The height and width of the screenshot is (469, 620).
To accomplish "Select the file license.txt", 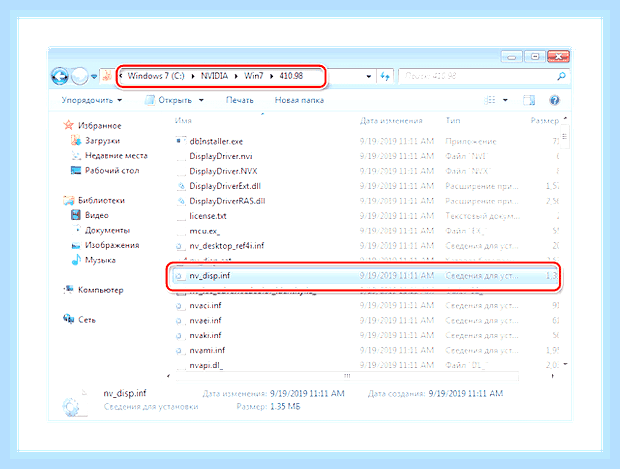I will tap(208, 216).
